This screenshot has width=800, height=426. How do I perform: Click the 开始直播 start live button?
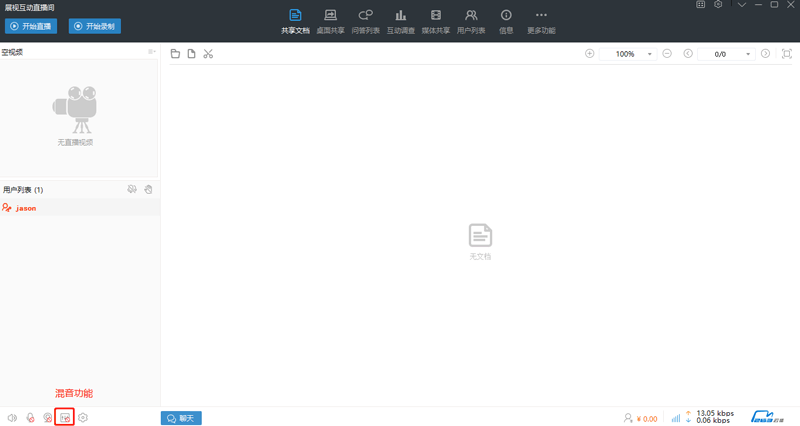(33, 26)
